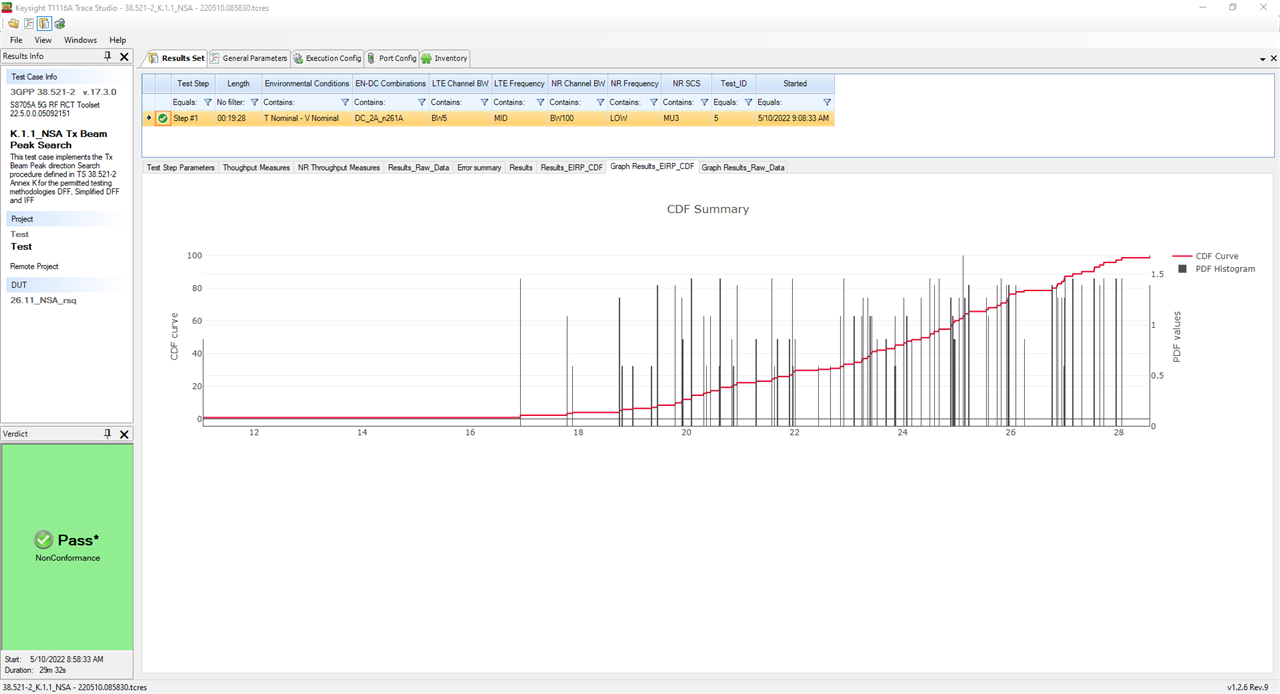Click the fourth toolbar icon with gear
This screenshot has height=694, width=1280.
[60, 23]
